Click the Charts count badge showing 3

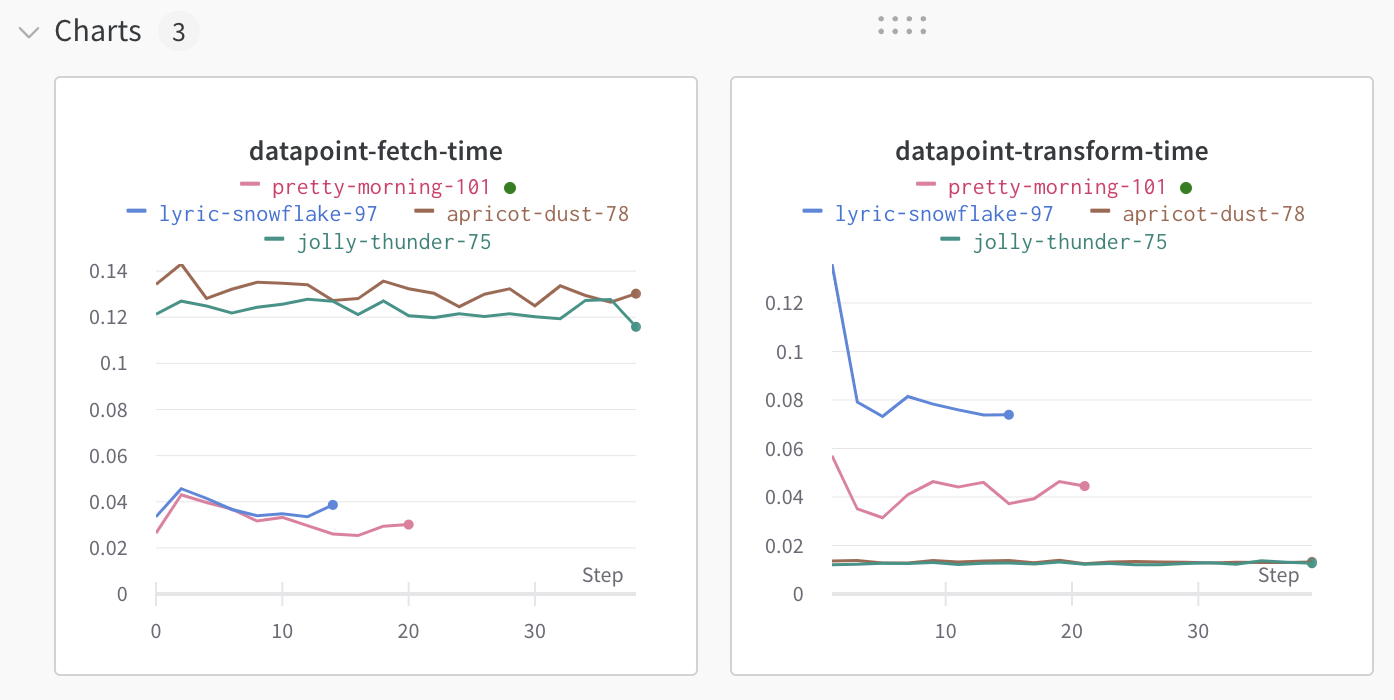click(178, 32)
